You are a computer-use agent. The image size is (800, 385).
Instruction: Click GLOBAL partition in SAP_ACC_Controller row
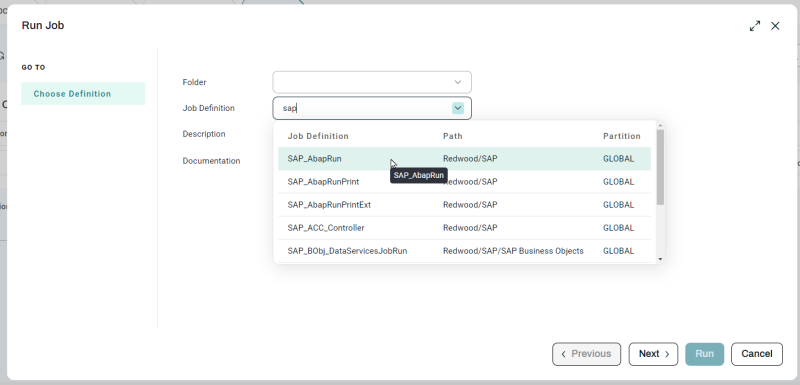coord(618,228)
